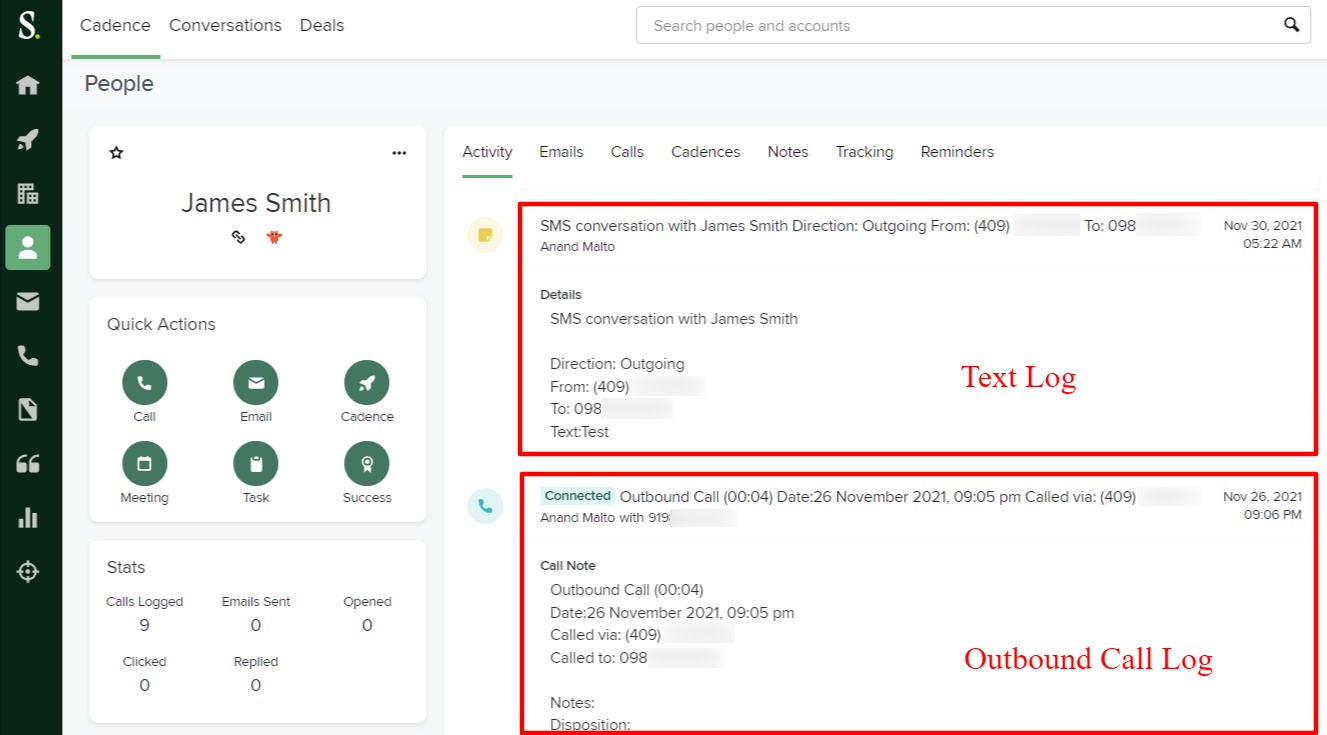The width and height of the screenshot is (1327, 735).
Task: Click the search magnifier icon
Action: tap(1292, 25)
